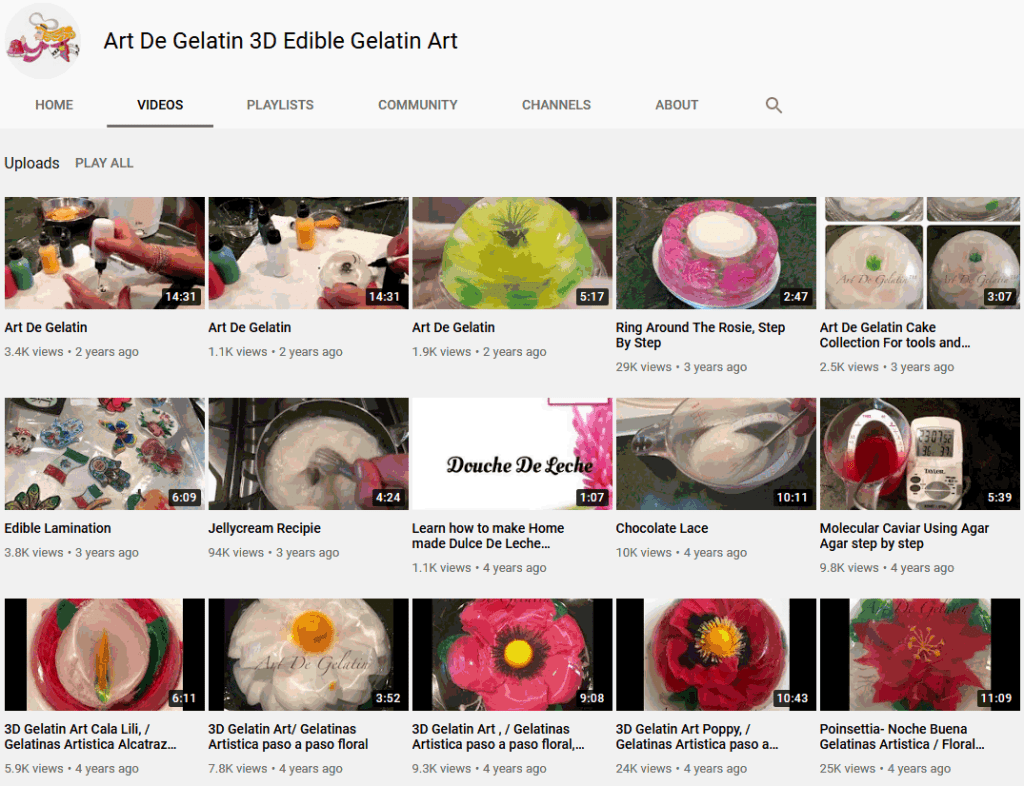Open the Jellycream Recipie video thumbnail
Viewport: 1024px width, 786px height.
[307, 452]
